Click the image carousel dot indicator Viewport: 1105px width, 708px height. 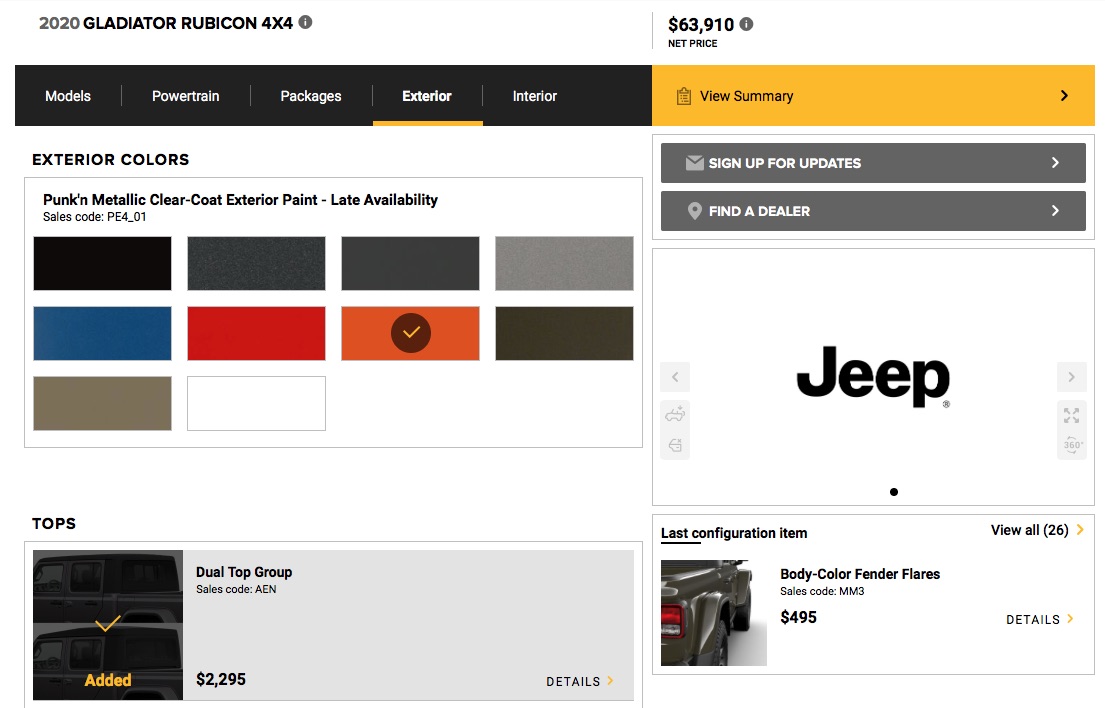click(x=894, y=492)
